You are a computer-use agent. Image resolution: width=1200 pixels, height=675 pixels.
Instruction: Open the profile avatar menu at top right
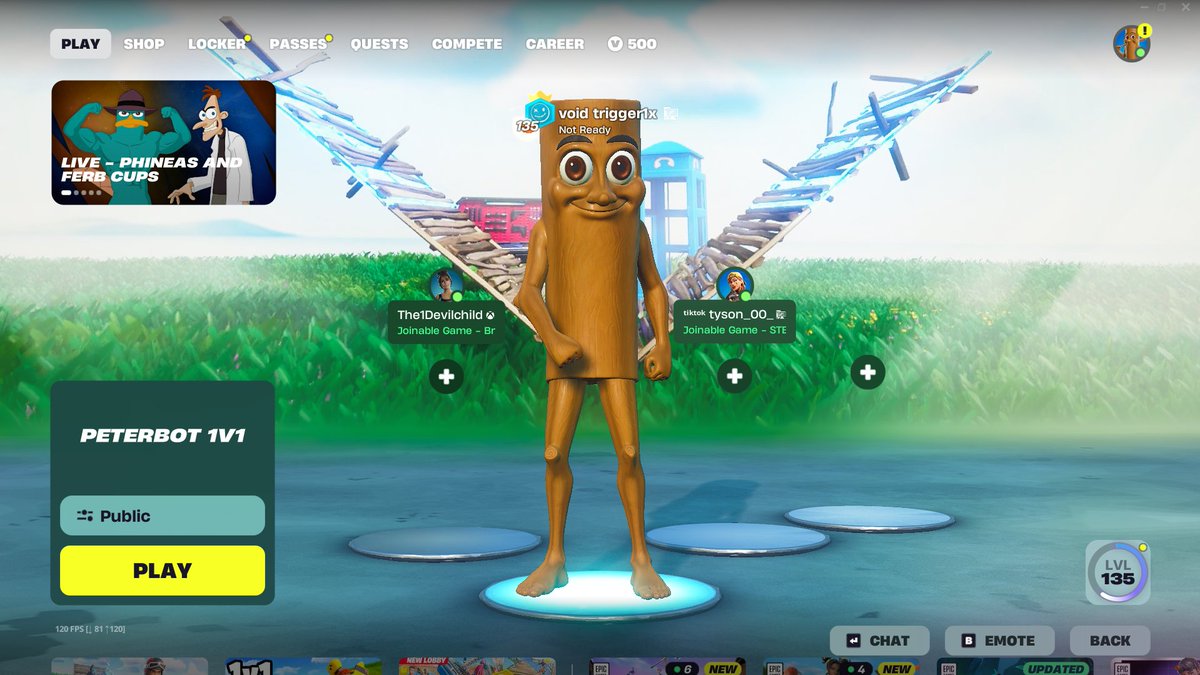[x=1132, y=44]
